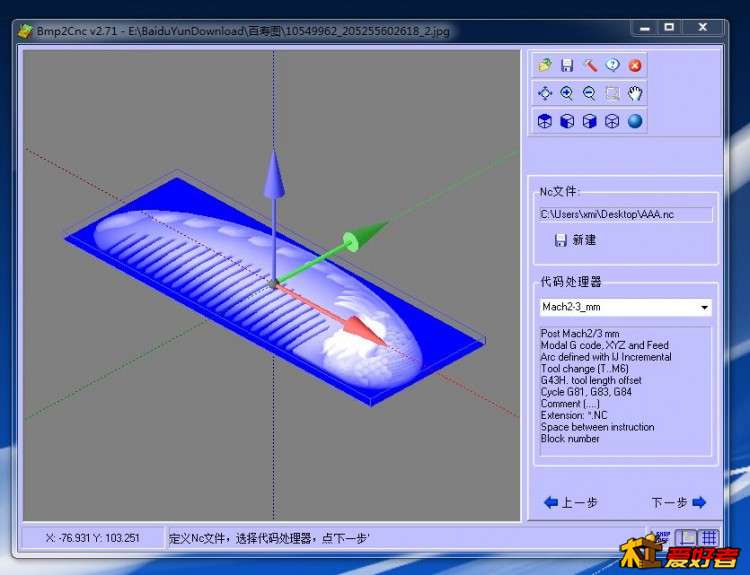The width and height of the screenshot is (750, 575).
Task: Select the zoom window rectangle tool
Action: tap(612, 93)
